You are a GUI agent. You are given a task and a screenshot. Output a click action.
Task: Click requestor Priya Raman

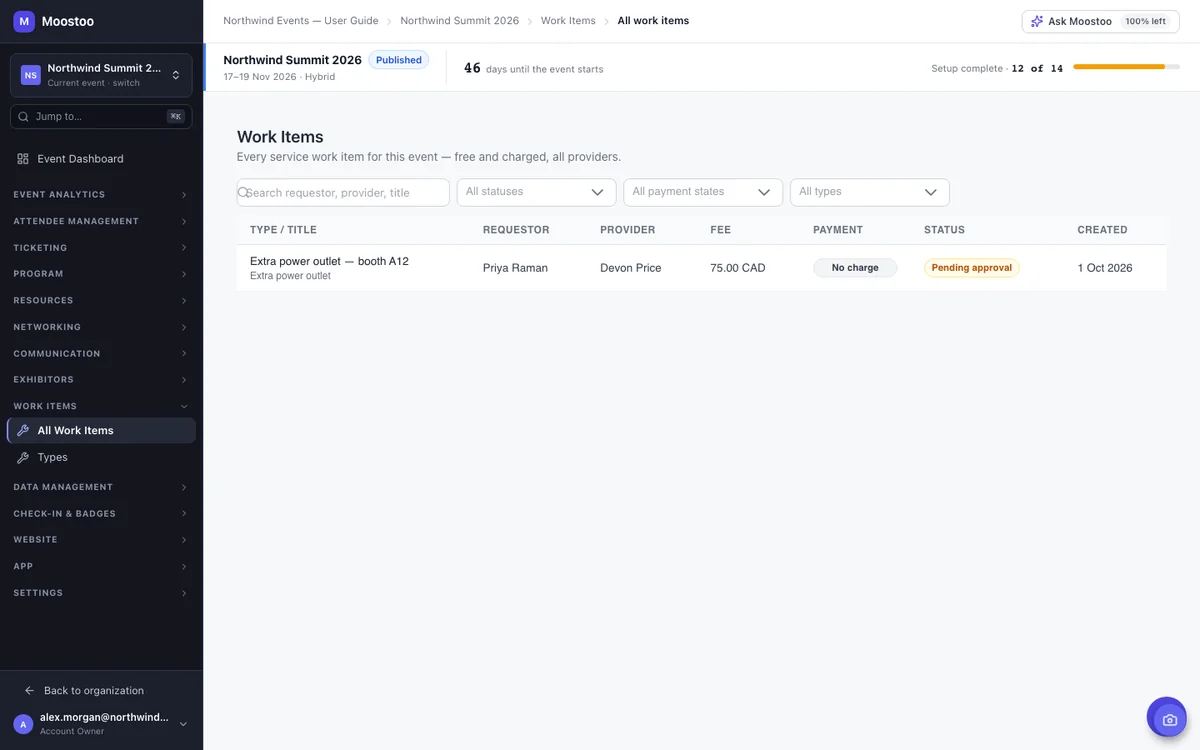coord(515,268)
